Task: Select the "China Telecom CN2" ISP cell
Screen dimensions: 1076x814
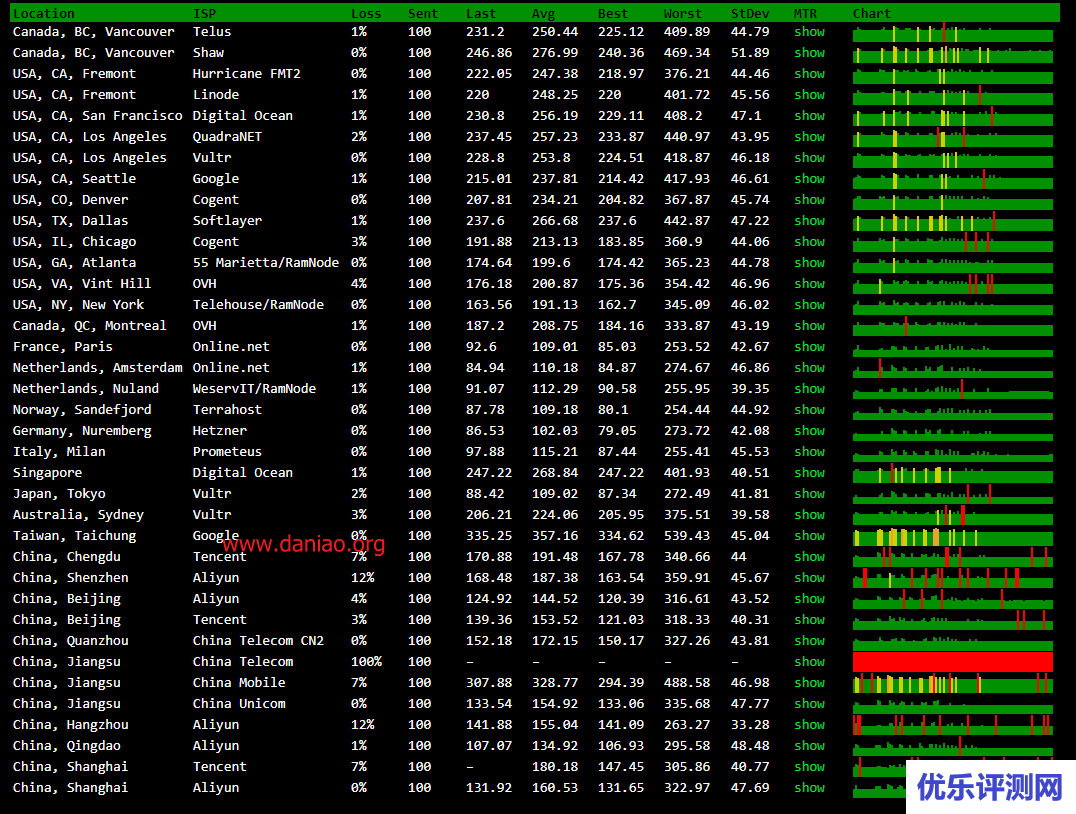Action: click(x=258, y=641)
